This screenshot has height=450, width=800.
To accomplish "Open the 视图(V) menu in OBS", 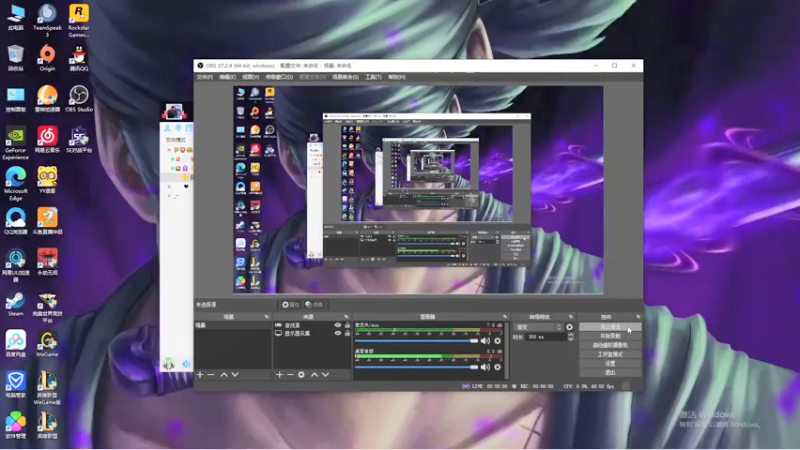I will pos(251,77).
